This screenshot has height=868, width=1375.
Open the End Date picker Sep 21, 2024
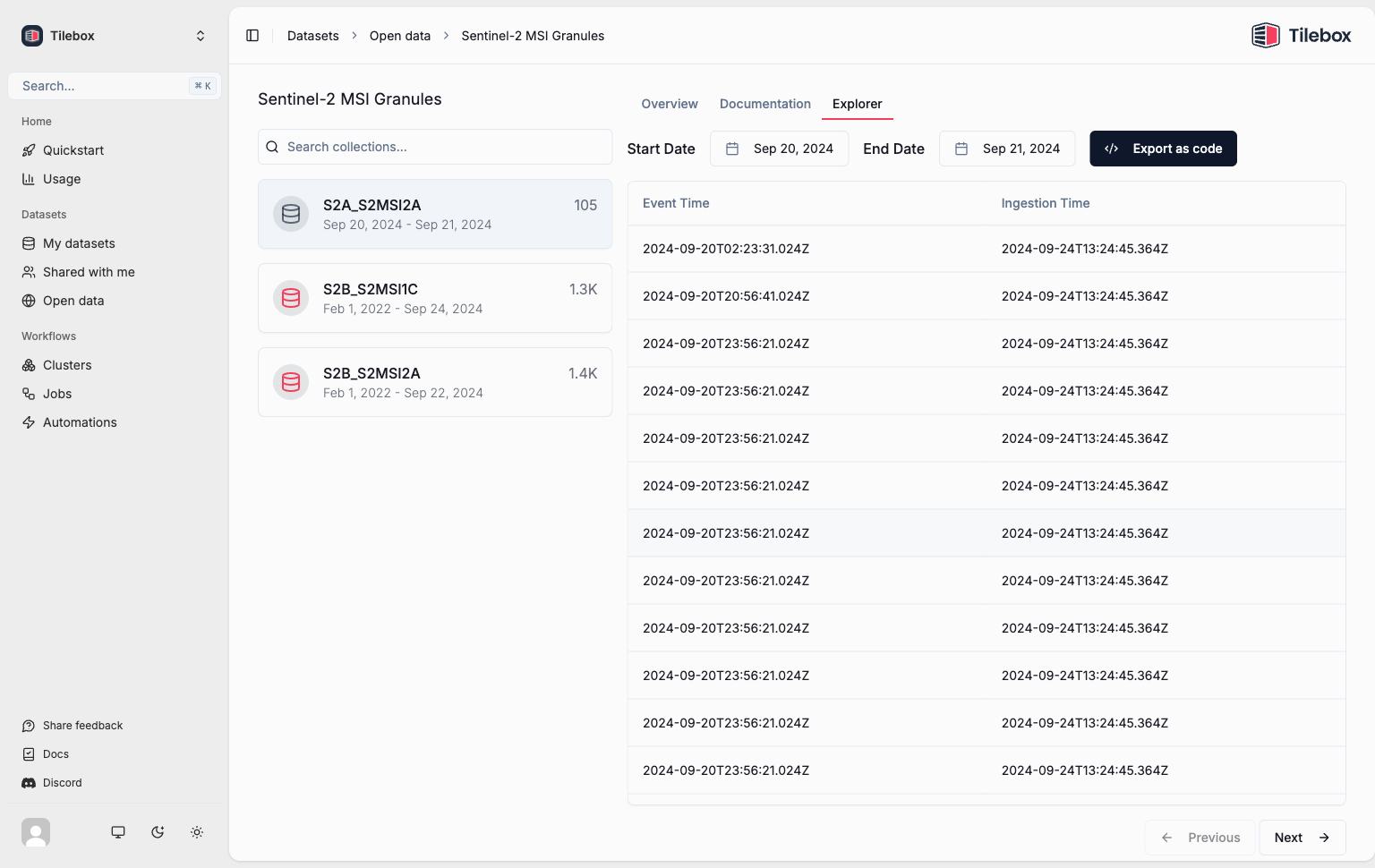click(x=1007, y=149)
